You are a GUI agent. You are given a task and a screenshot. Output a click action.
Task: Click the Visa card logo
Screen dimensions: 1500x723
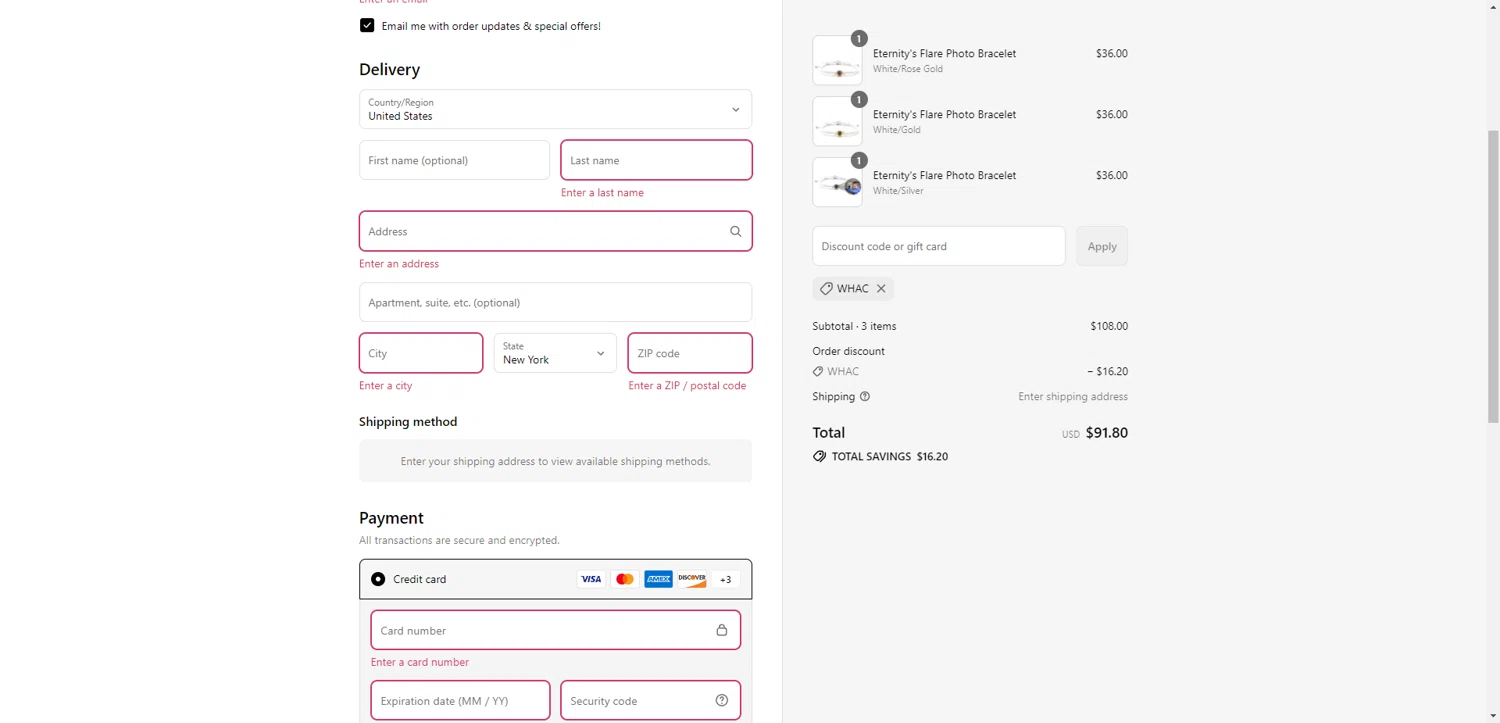[x=591, y=579]
